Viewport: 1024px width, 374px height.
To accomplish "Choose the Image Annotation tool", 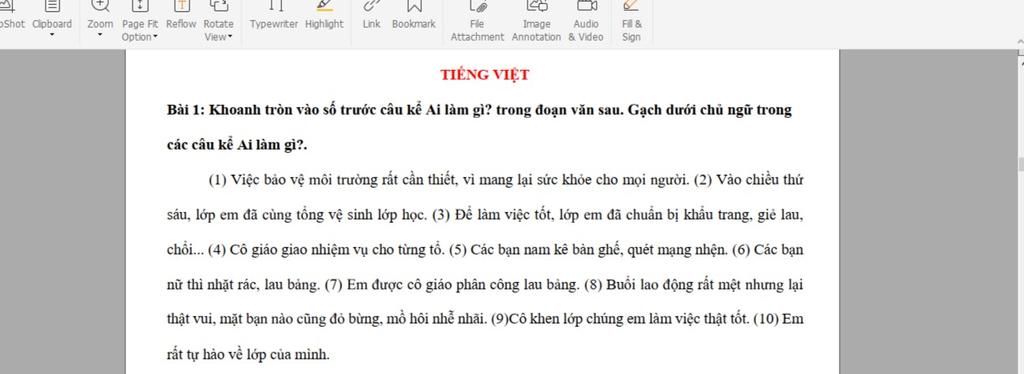I will (x=536, y=22).
